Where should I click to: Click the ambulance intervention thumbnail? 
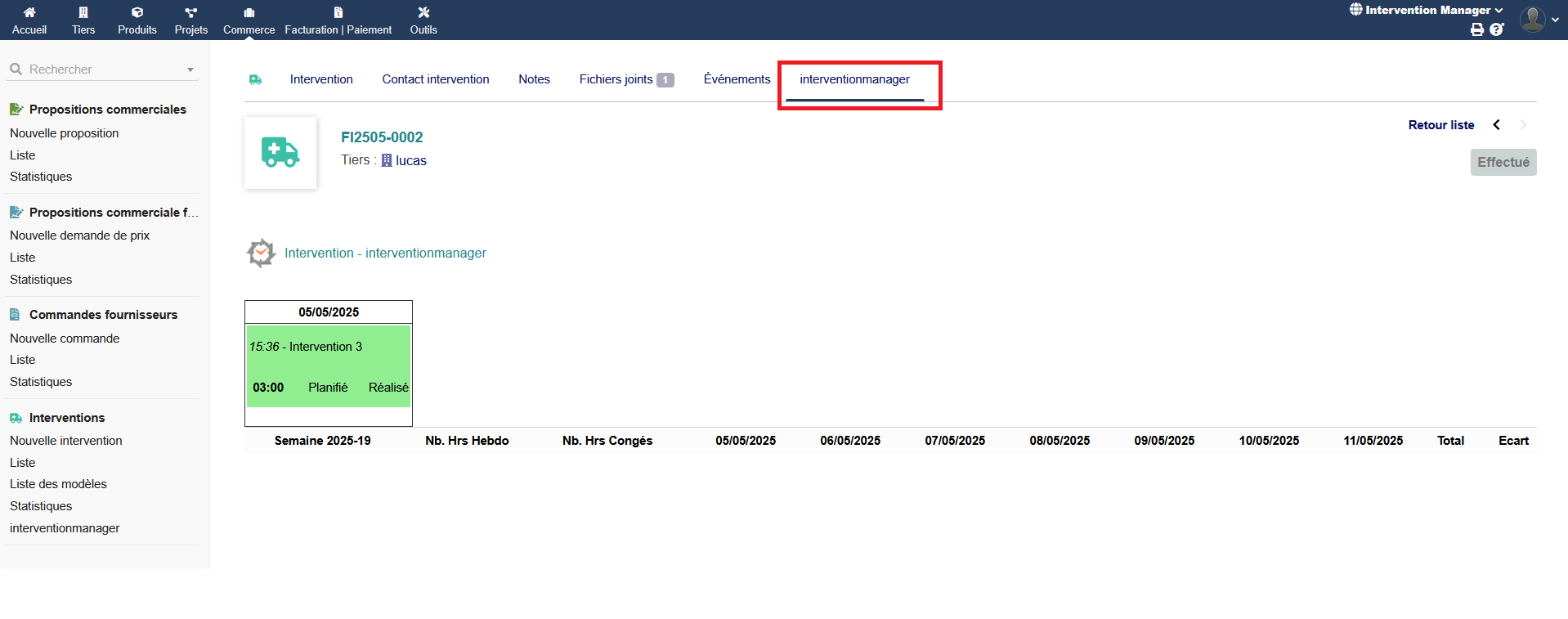[280, 153]
